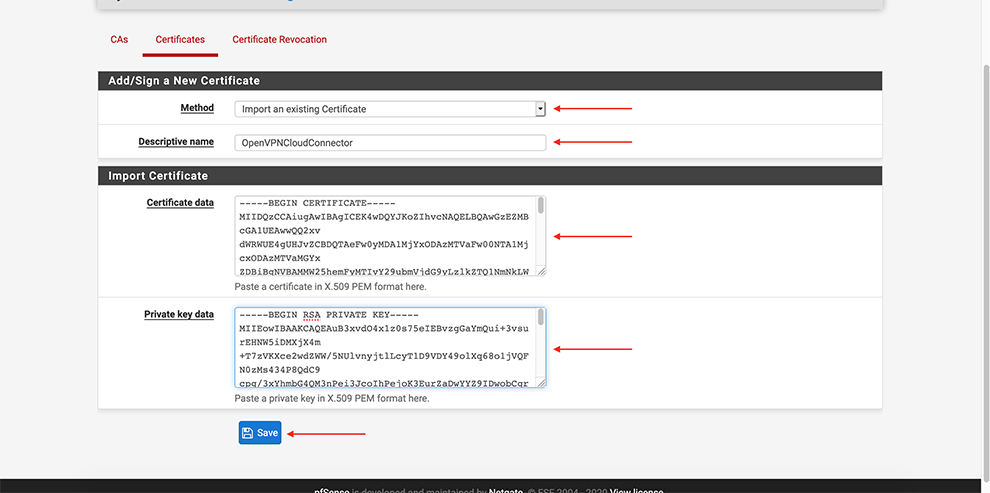Image resolution: width=990 pixels, height=493 pixels.
Task: Click inside the Certificate data textarea
Action: coord(385,235)
